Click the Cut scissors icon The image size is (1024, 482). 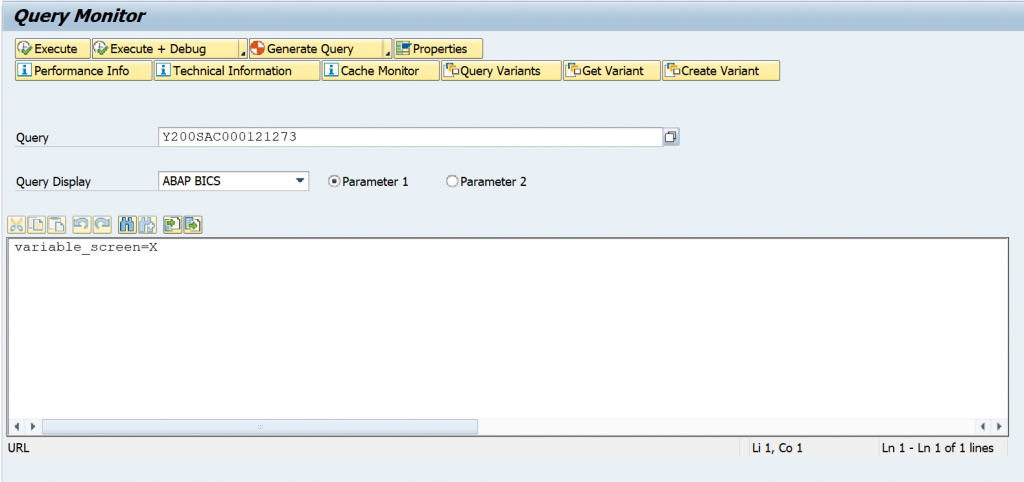coord(16,225)
